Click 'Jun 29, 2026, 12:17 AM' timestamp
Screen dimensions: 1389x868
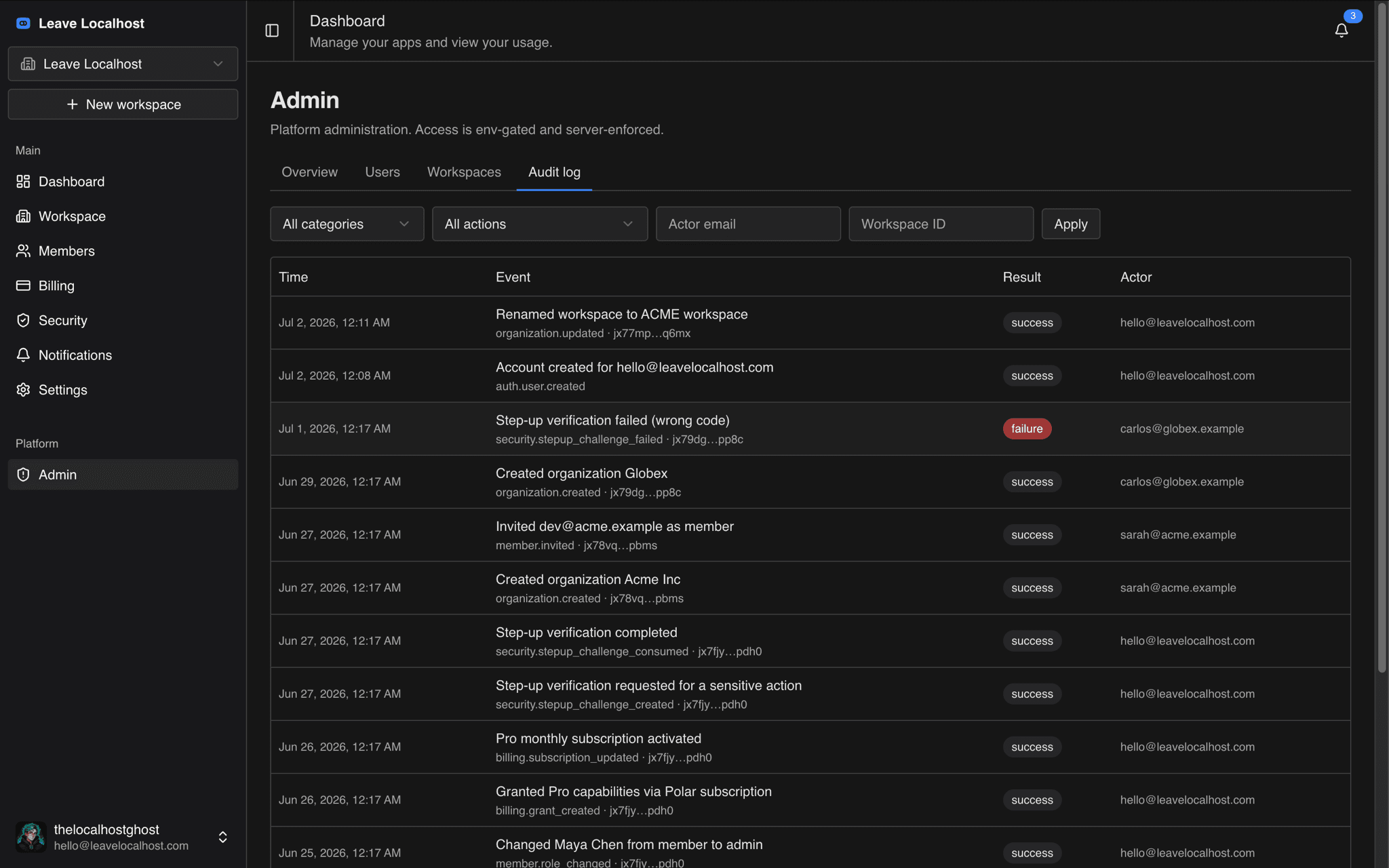pyautogui.click(x=340, y=481)
